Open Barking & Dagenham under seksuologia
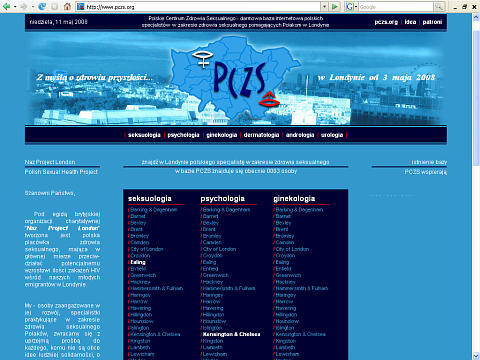The height and width of the screenshot is (360, 480). tap(154, 210)
